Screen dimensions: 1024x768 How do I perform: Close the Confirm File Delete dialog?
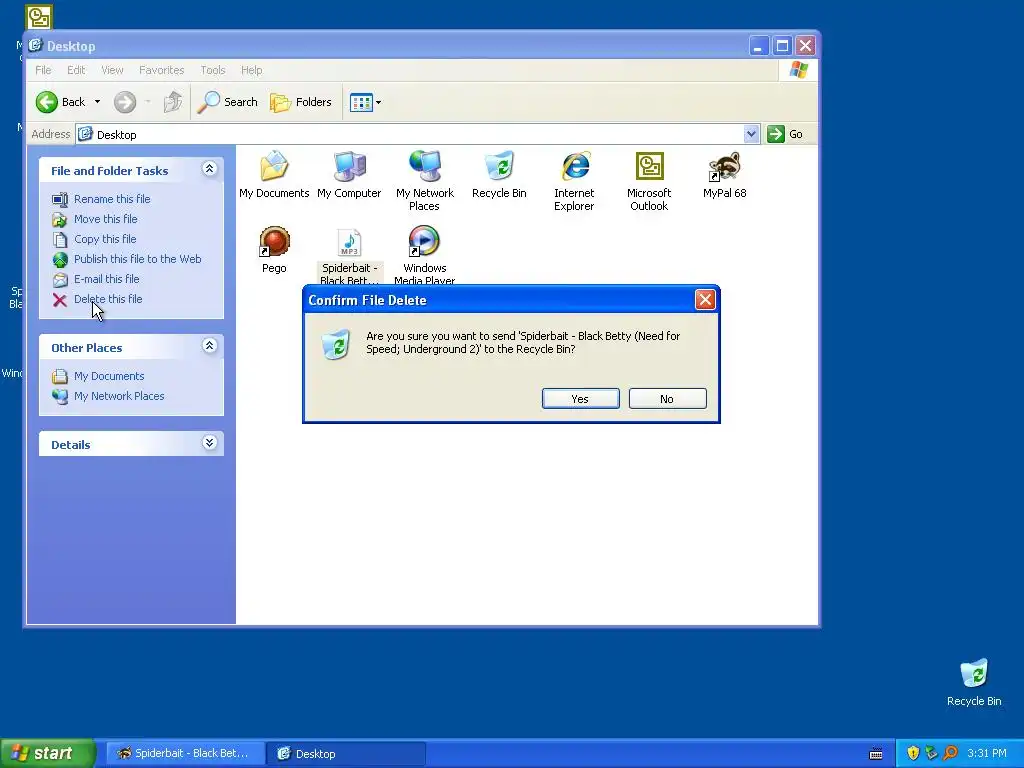(x=705, y=300)
